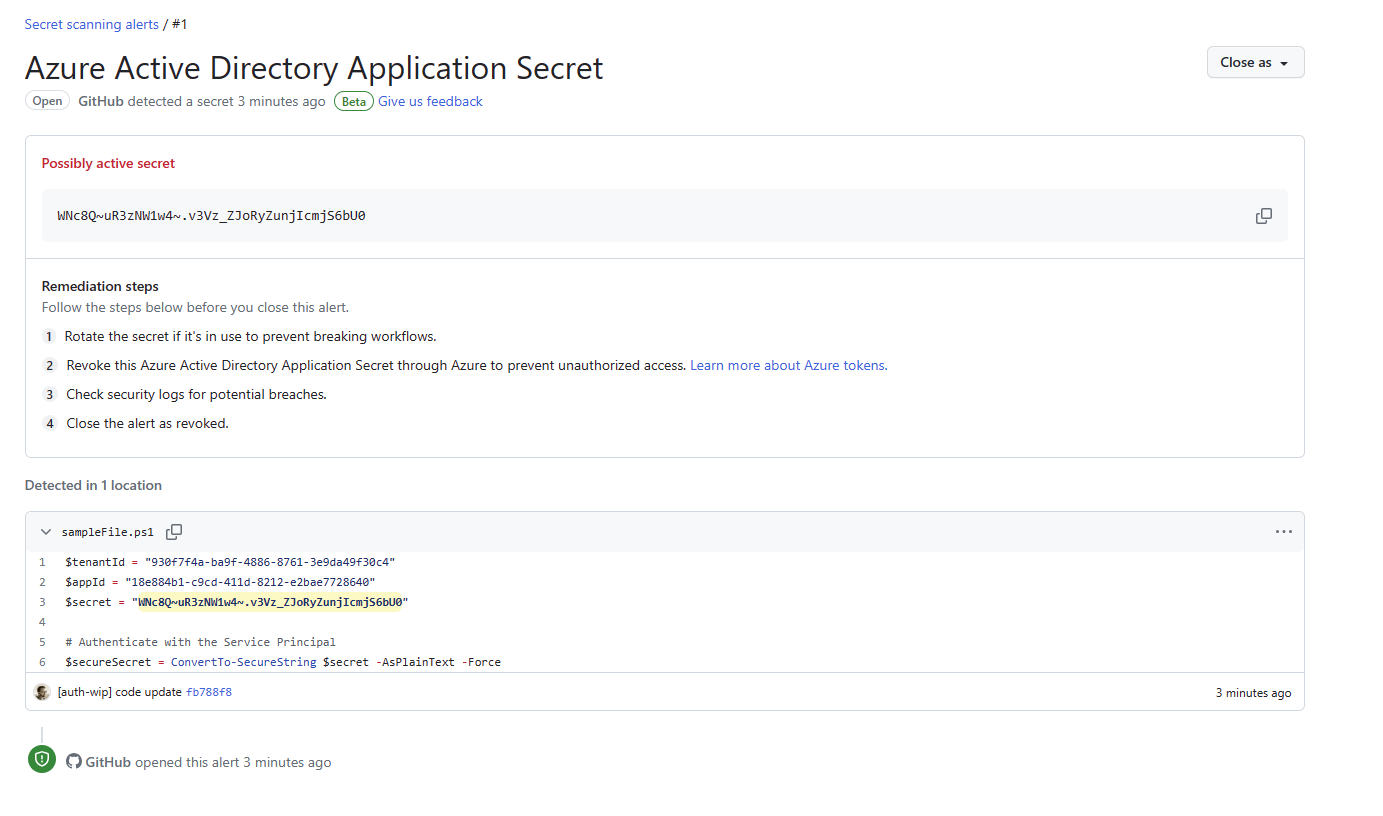
Task: Open the more options ellipsis for sampleFile.ps1
Action: pos(1283,532)
